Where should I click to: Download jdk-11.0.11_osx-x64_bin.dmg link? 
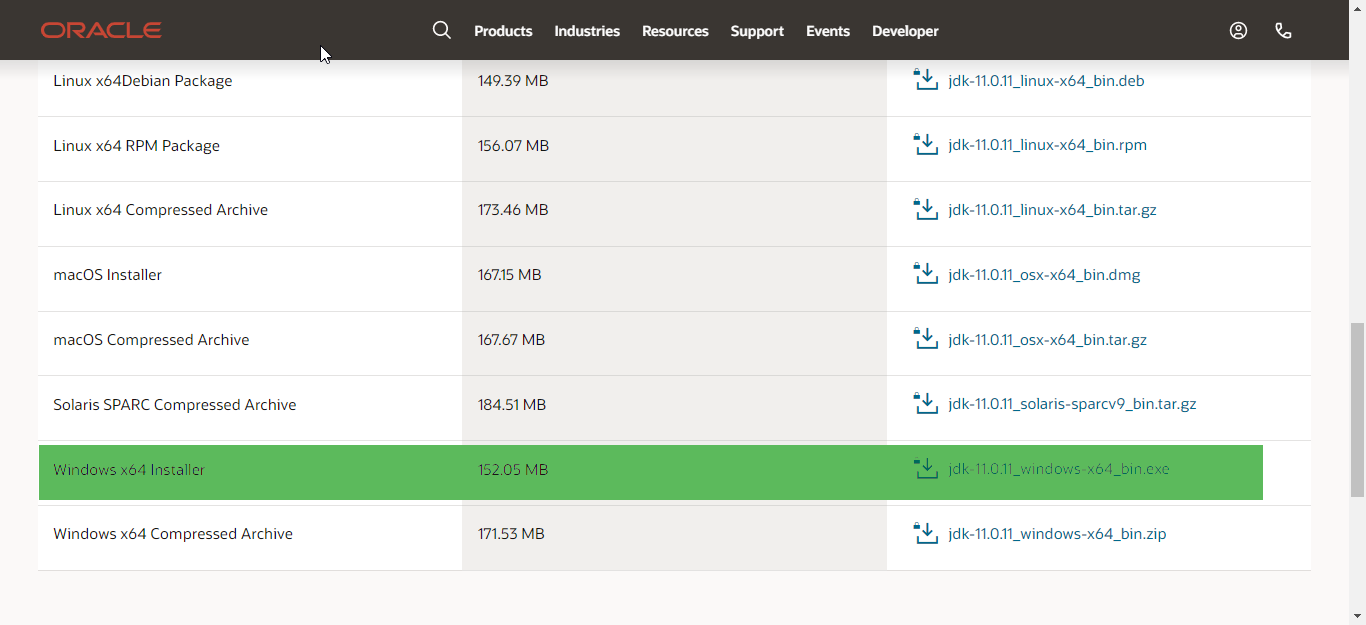coord(1044,275)
